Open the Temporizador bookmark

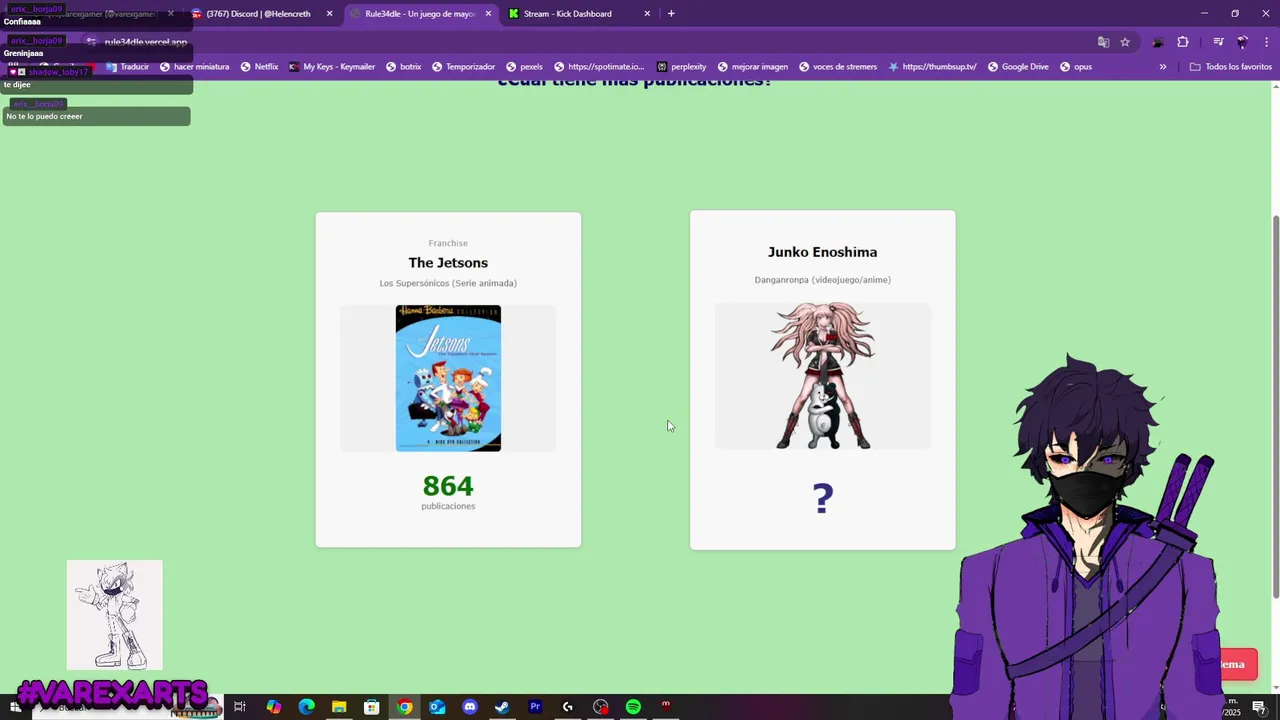(463, 67)
